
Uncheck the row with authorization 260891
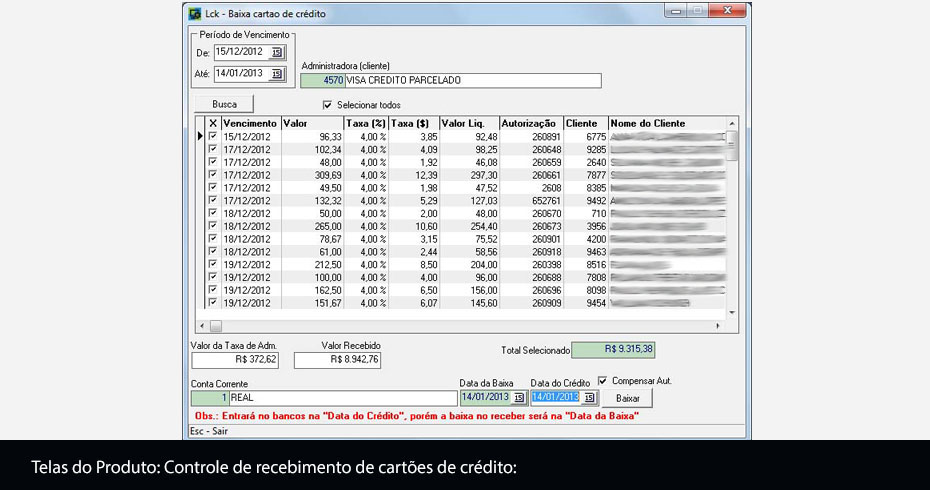pyautogui.click(x=212, y=136)
